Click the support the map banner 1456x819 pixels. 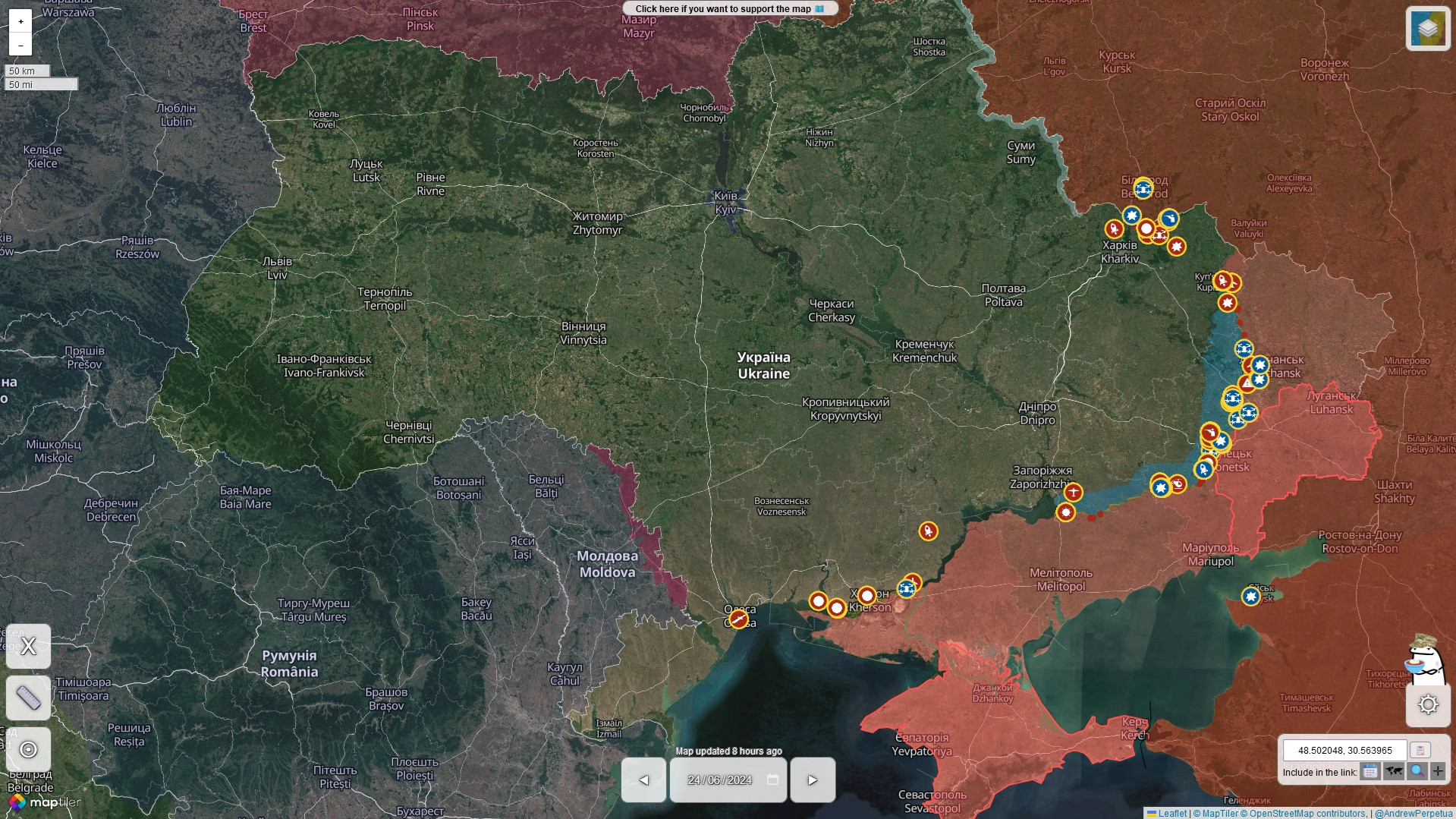click(729, 9)
